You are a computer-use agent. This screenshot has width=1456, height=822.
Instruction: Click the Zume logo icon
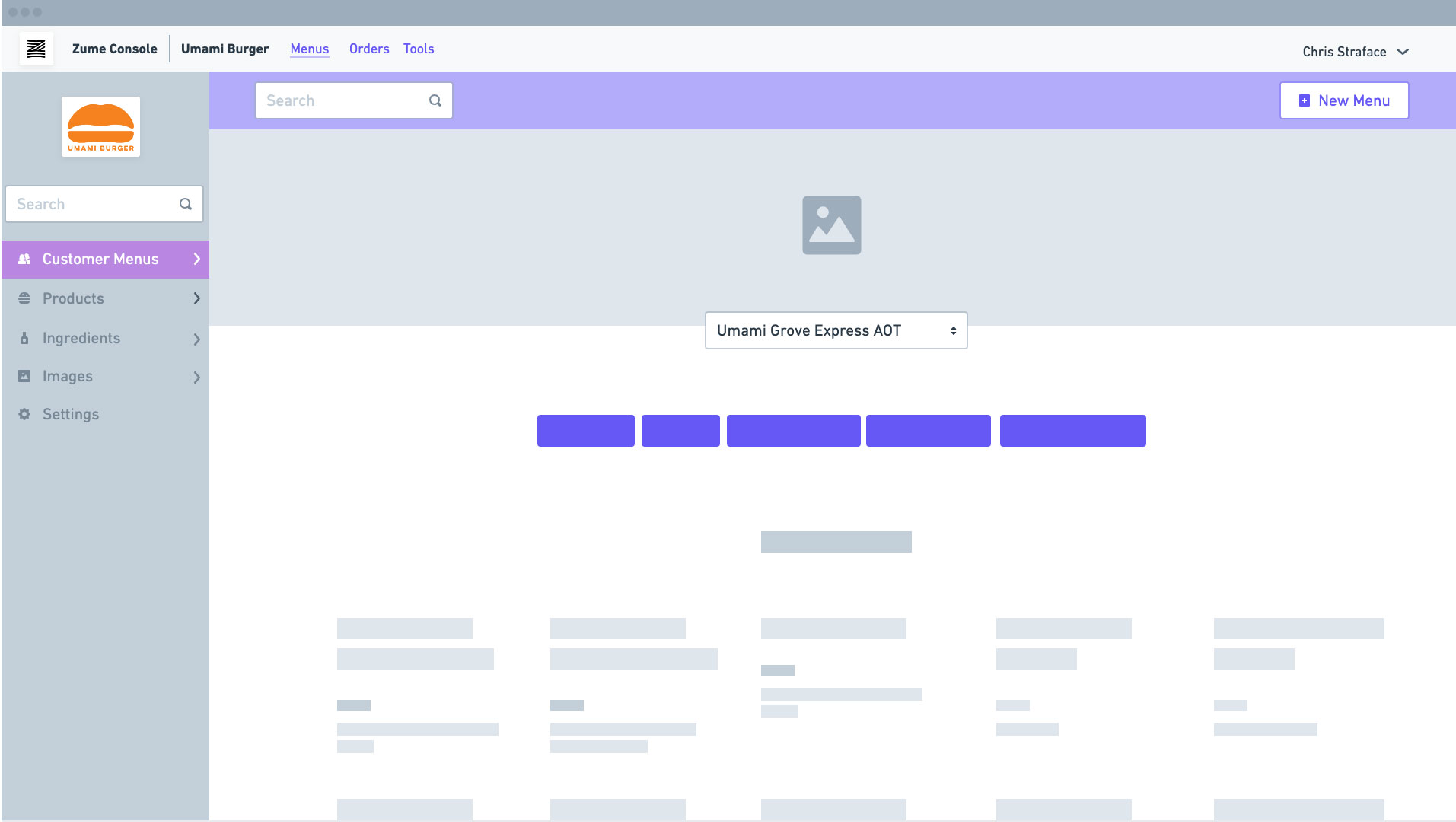(x=36, y=49)
